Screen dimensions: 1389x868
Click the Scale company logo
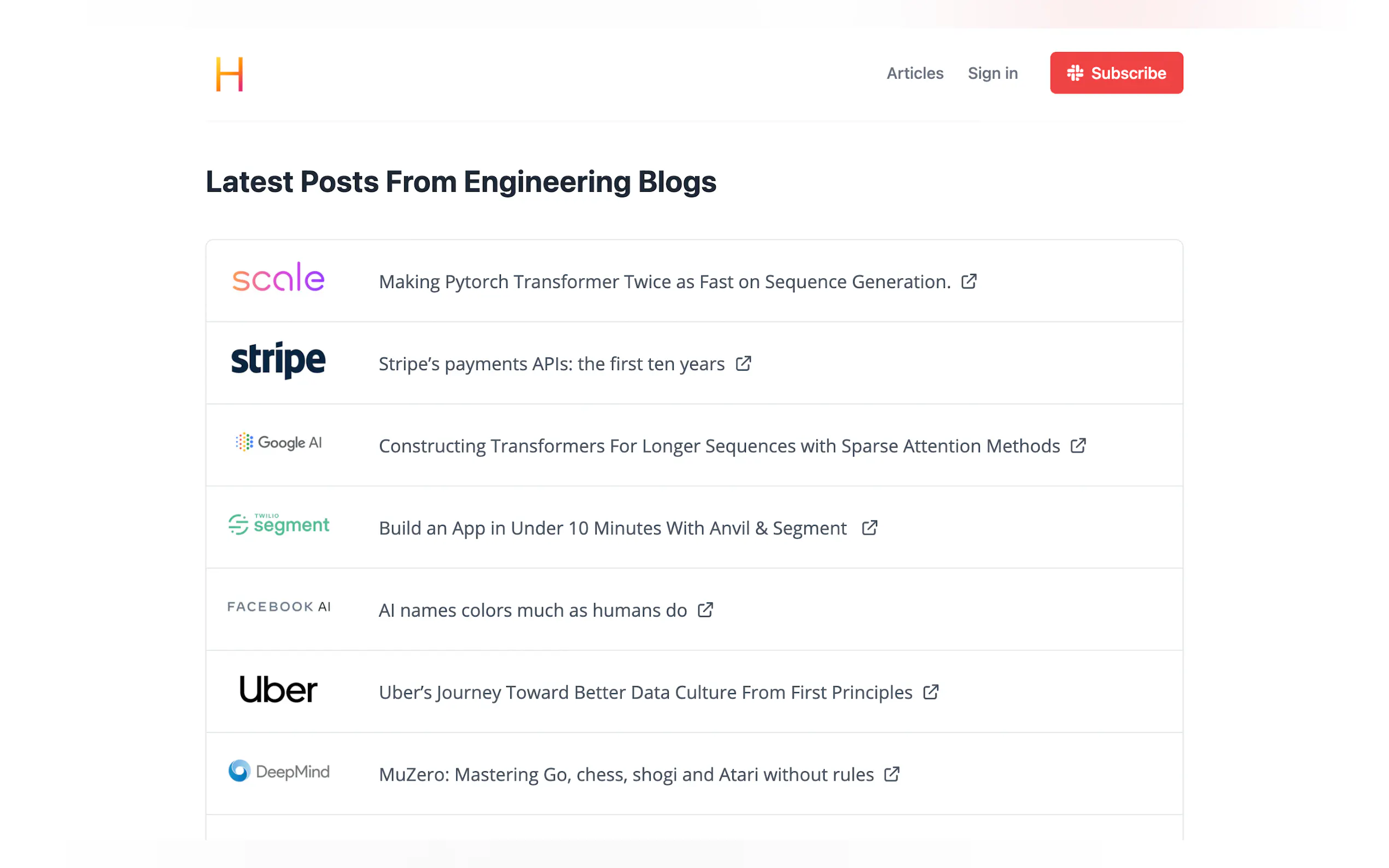(278, 279)
